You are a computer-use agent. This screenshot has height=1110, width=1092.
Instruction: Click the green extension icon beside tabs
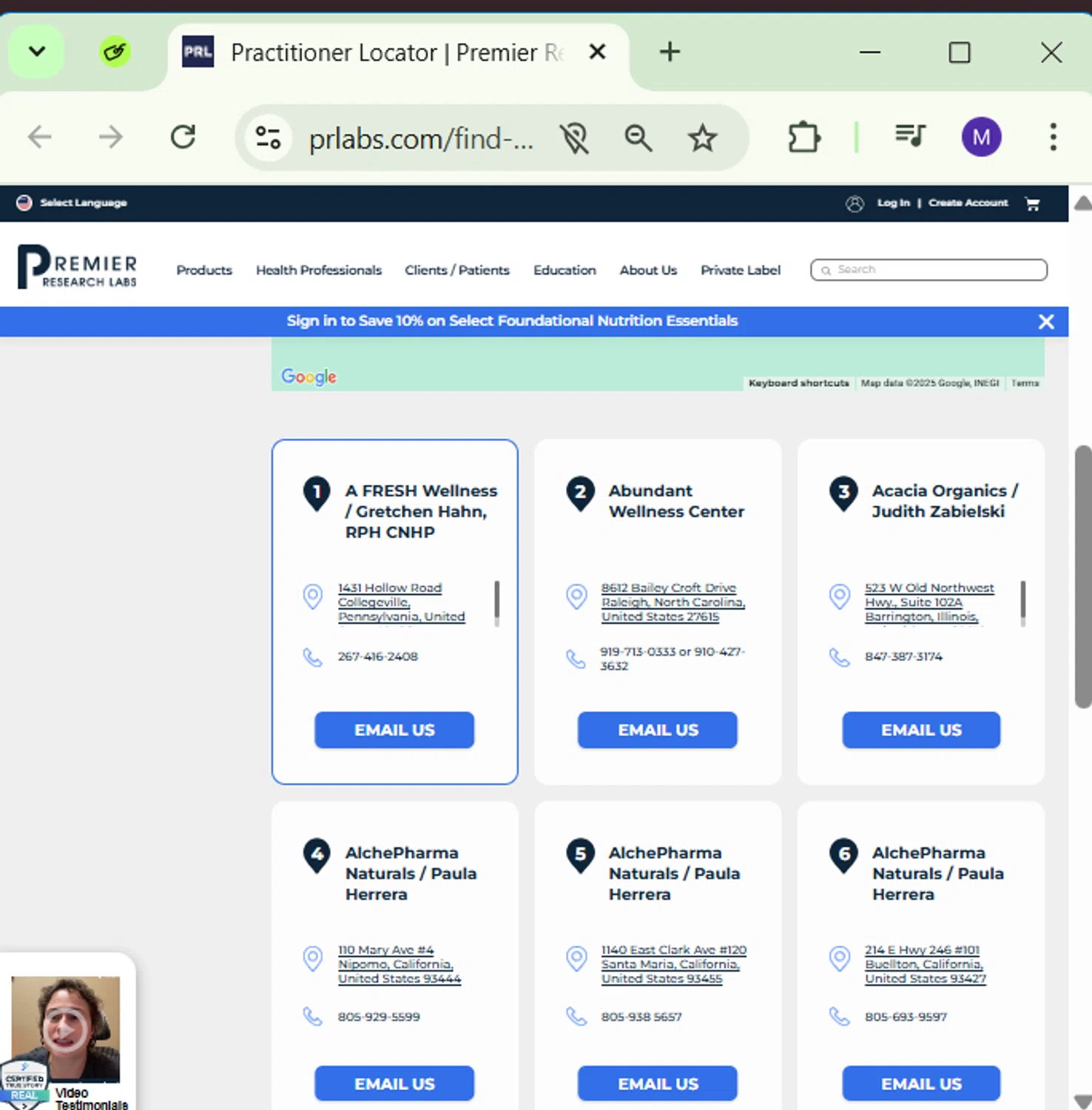point(115,52)
